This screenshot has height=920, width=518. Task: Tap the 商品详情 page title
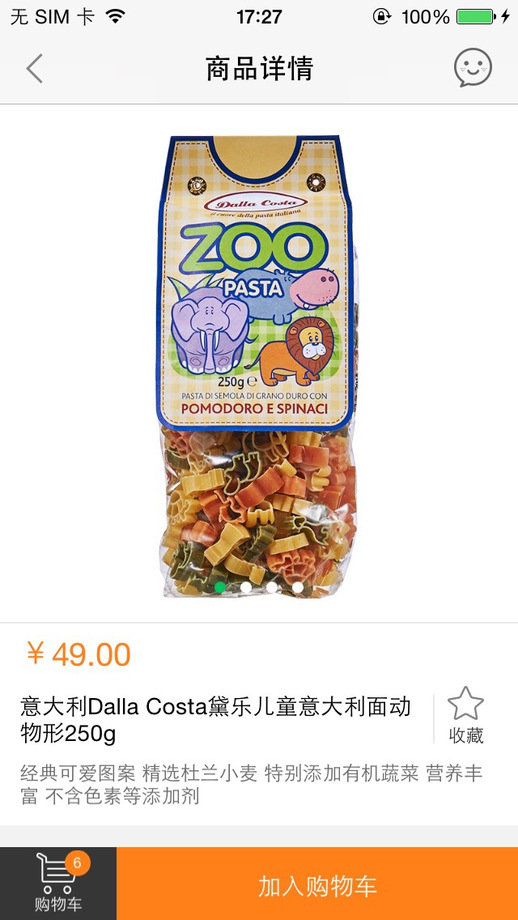pyautogui.click(x=259, y=68)
